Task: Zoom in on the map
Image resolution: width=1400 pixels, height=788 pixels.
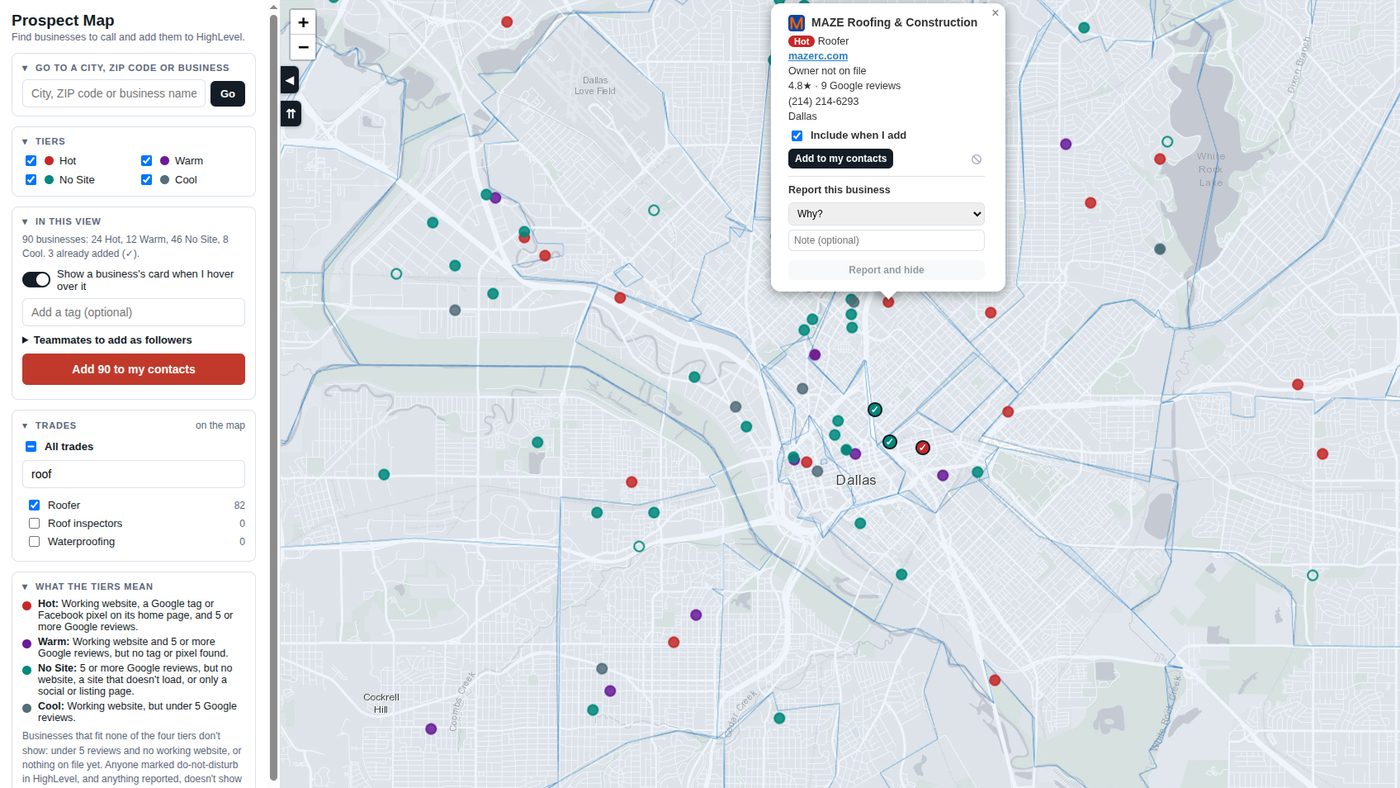Action: [x=303, y=22]
